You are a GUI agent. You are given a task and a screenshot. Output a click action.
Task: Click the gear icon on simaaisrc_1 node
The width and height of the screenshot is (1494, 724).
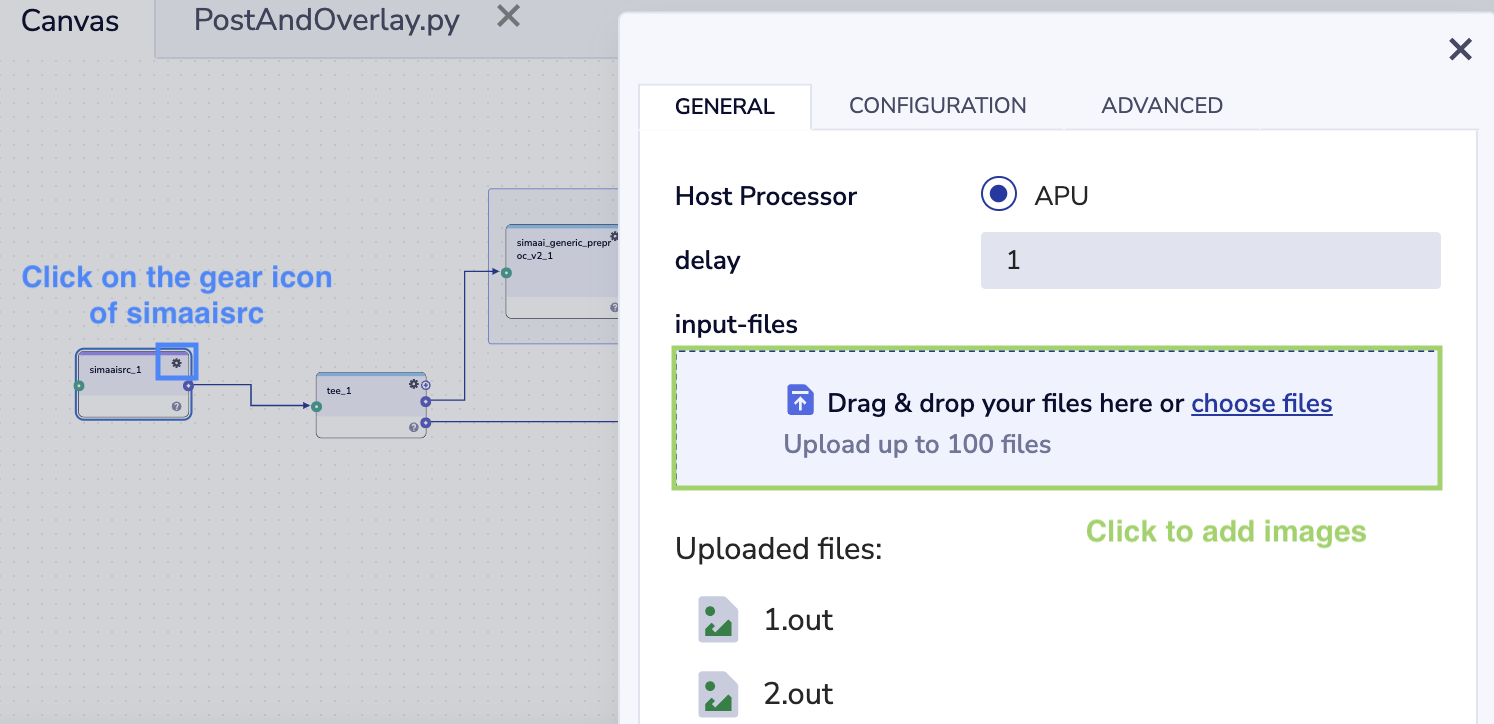177,363
